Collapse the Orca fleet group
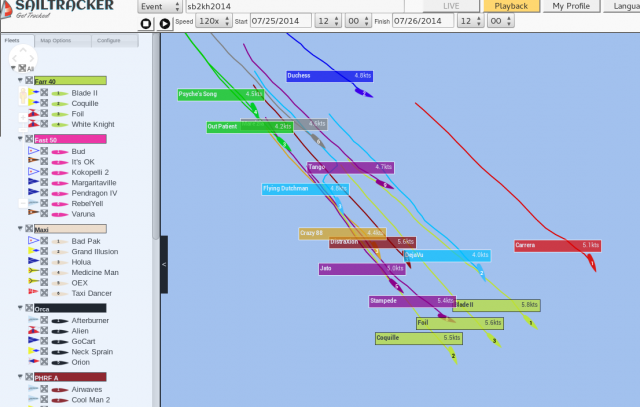 click(x=20, y=308)
